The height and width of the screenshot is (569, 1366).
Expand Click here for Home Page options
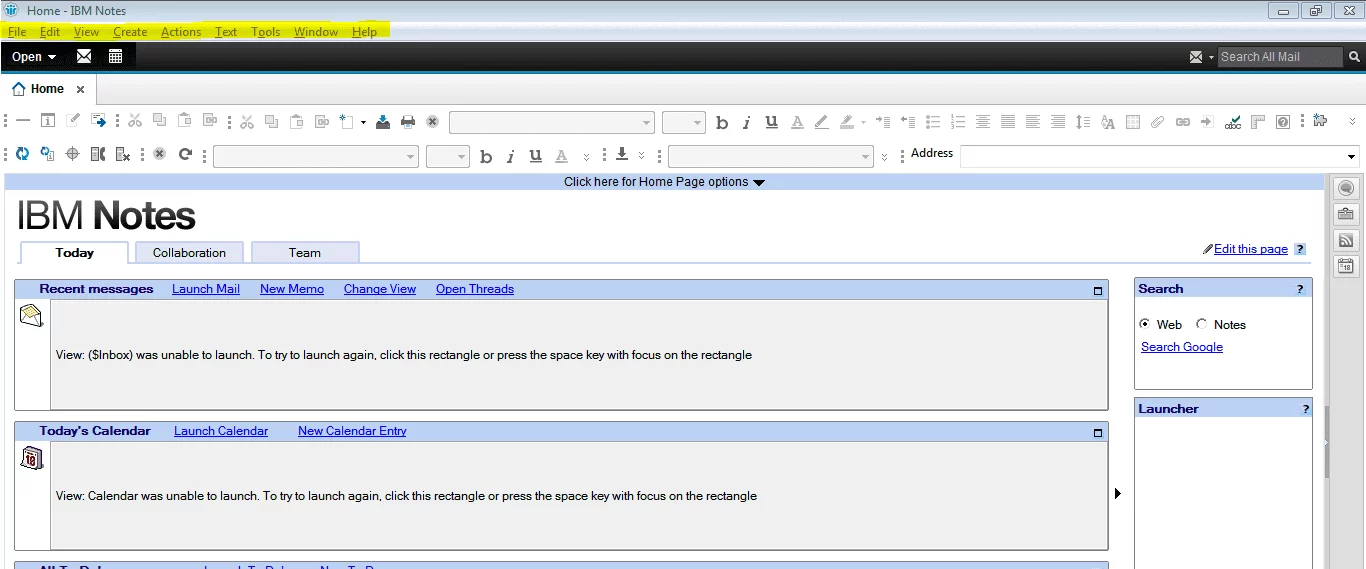pyautogui.click(x=664, y=182)
